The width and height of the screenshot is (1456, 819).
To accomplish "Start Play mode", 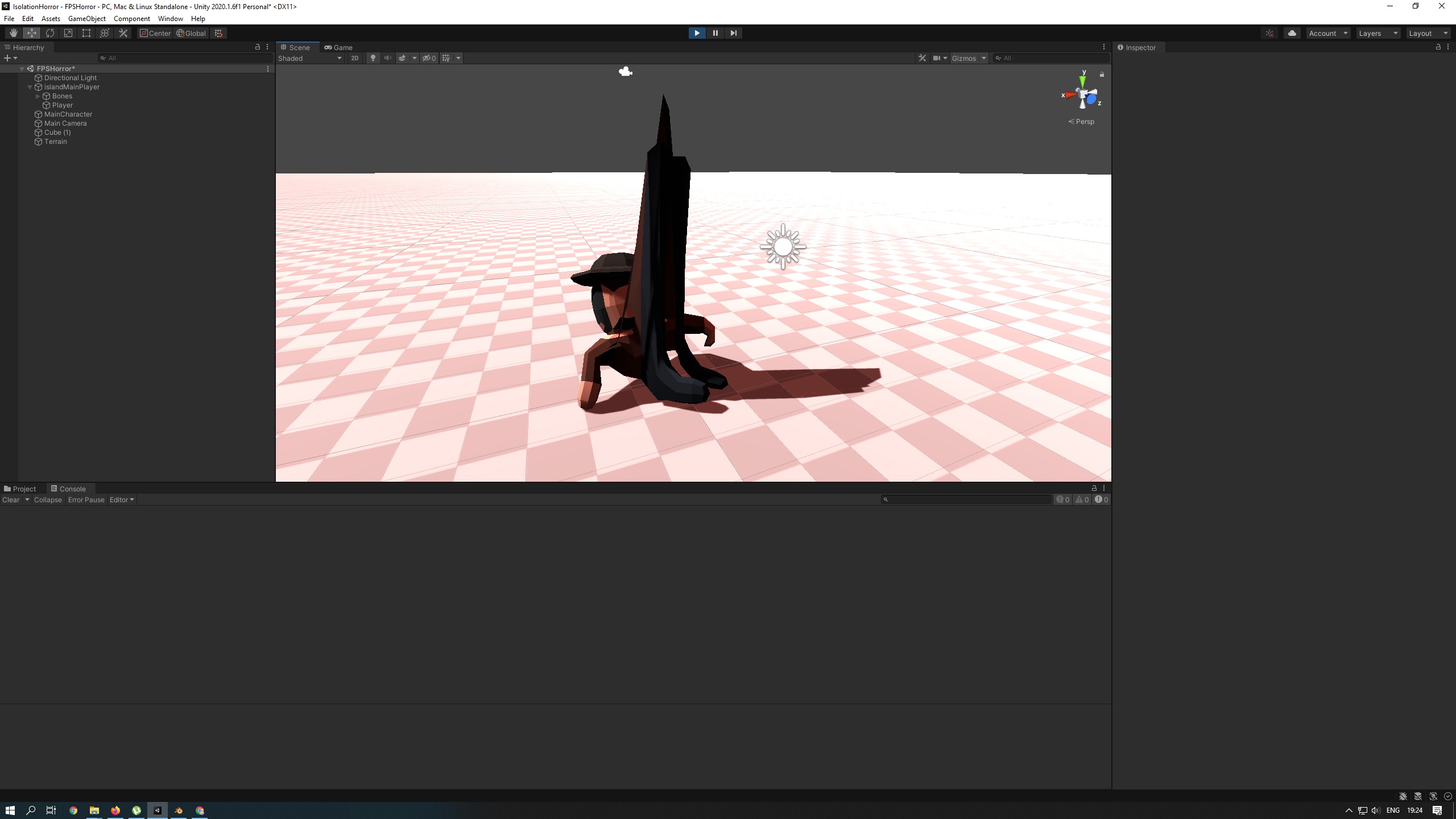I will point(697,33).
